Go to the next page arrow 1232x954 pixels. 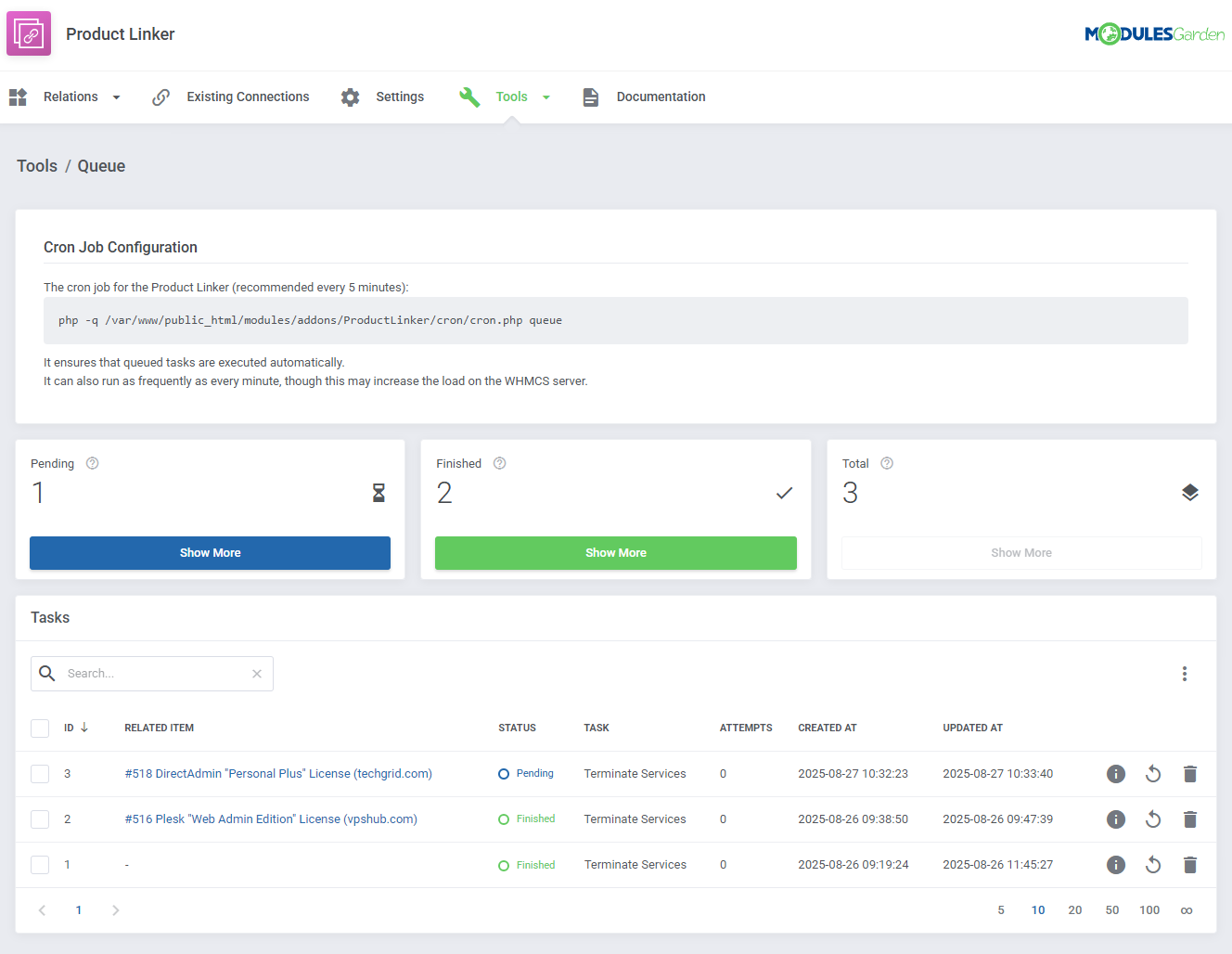(116, 910)
